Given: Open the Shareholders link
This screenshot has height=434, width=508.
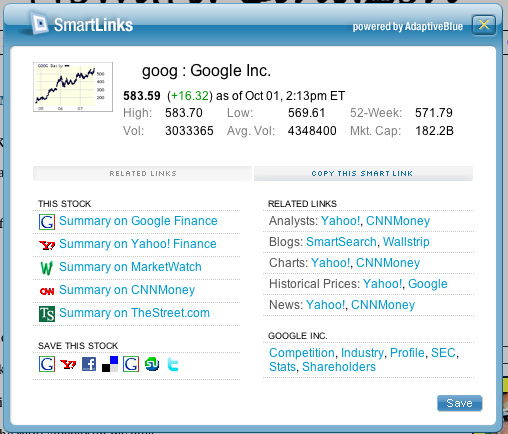Looking at the screenshot, I should 339,367.
